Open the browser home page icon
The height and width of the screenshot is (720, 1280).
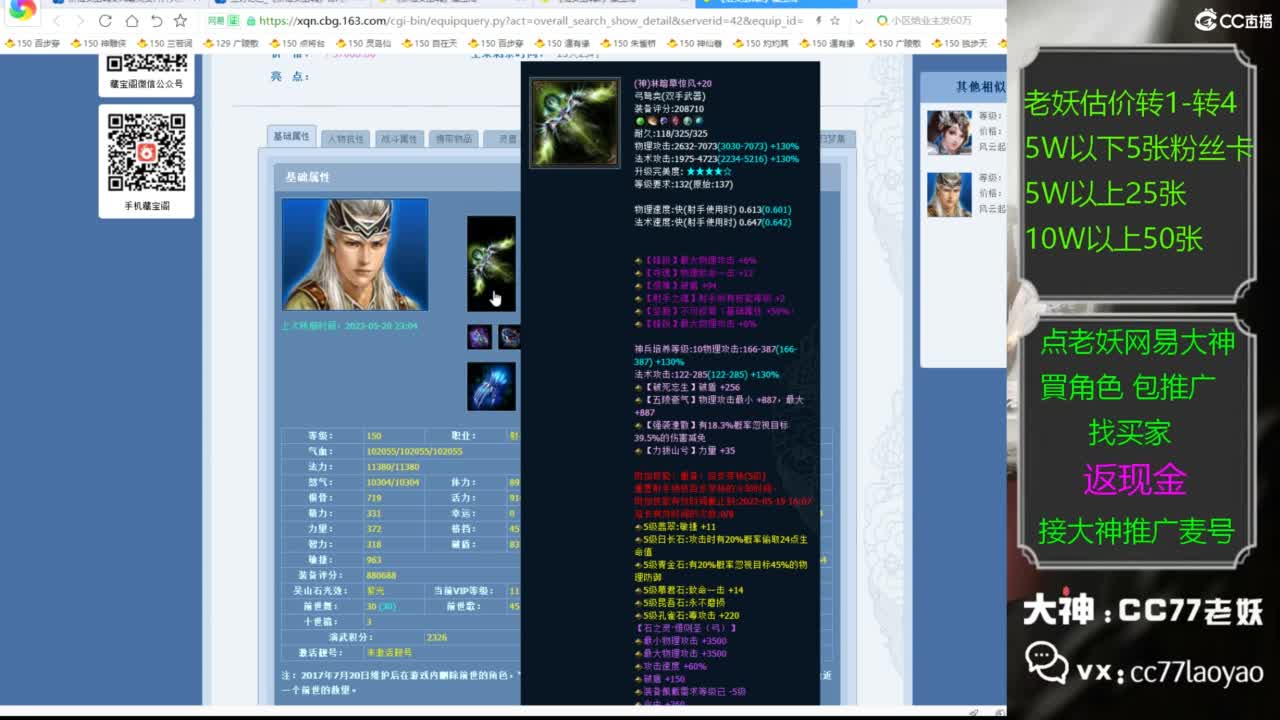131,20
